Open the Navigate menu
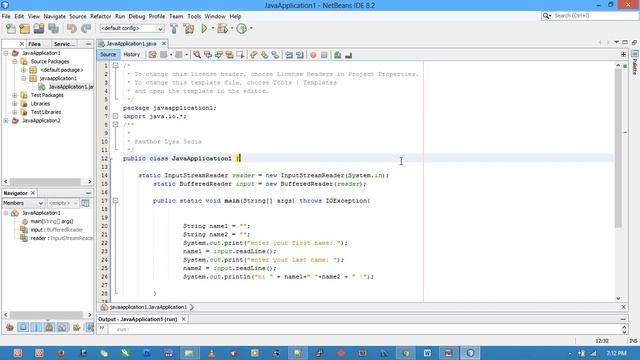 tap(54, 16)
